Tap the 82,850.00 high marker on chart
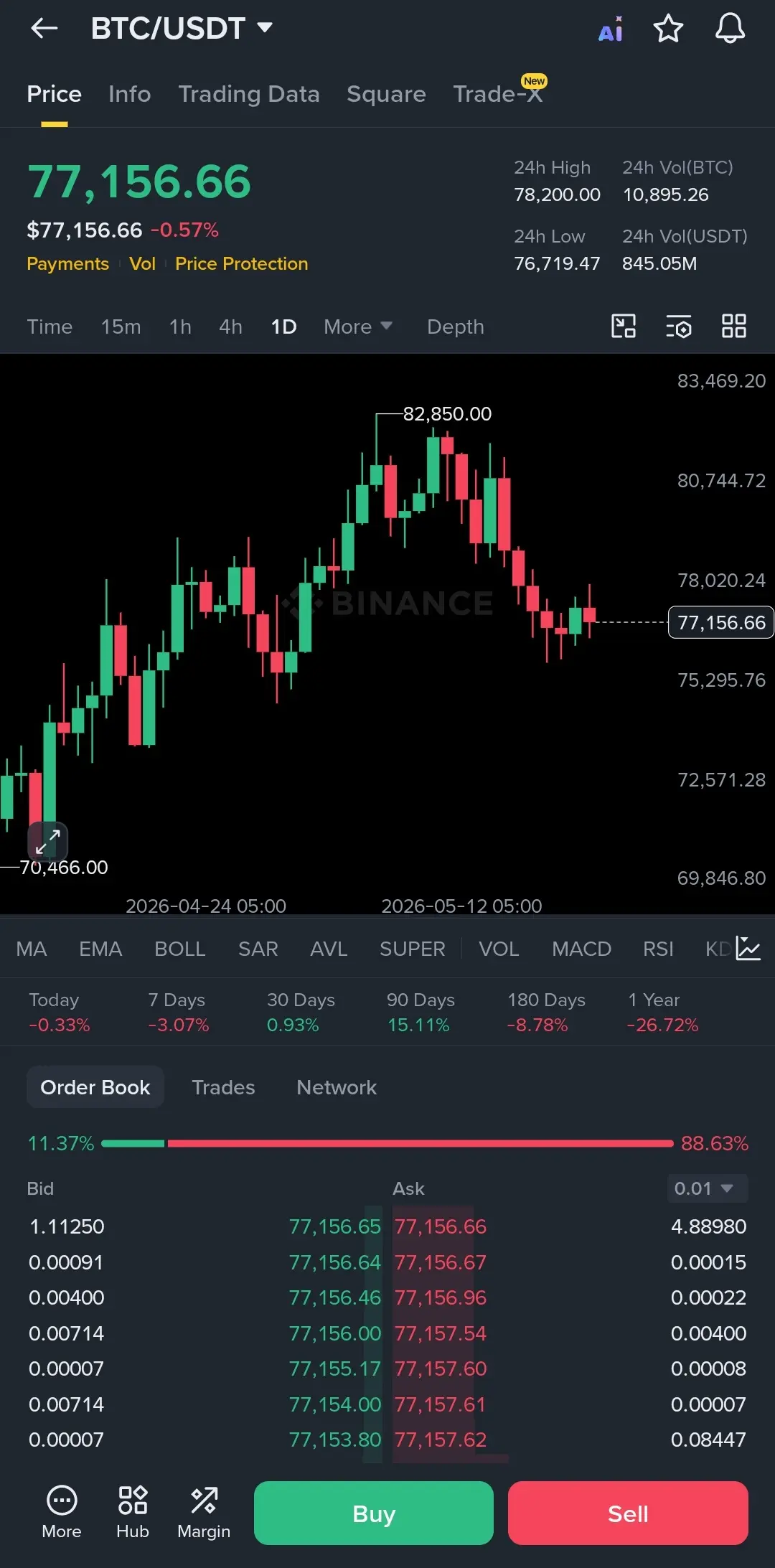775x1568 pixels. [447, 414]
